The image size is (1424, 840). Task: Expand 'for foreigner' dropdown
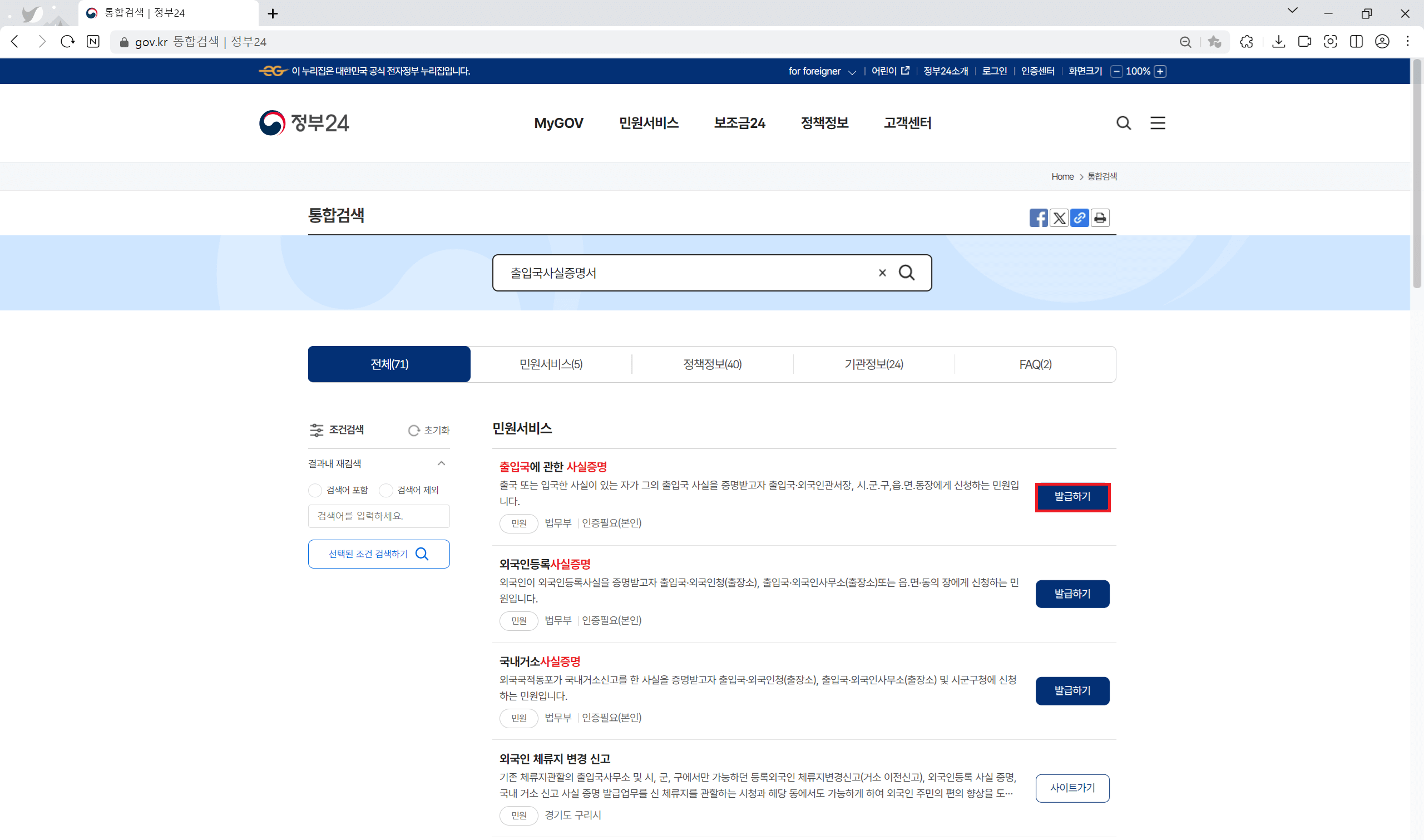[x=822, y=71]
